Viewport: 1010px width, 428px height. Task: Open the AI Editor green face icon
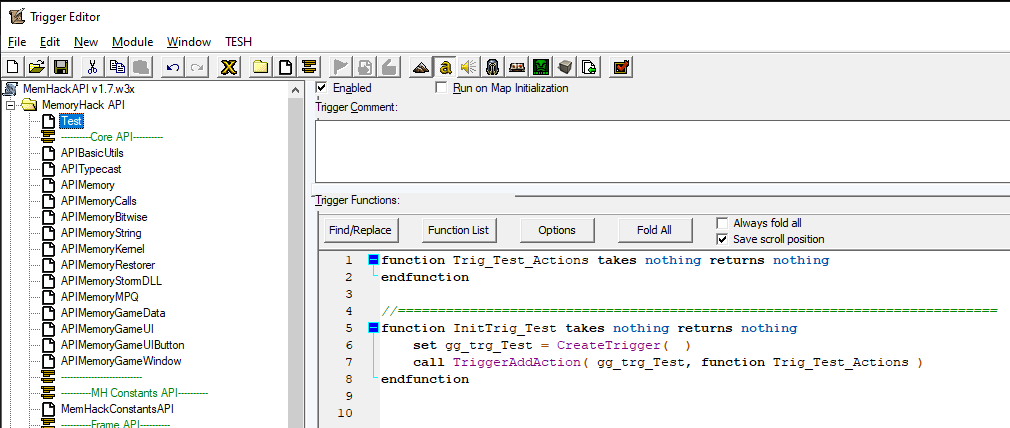pyautogui.click(x=541, y=67)
